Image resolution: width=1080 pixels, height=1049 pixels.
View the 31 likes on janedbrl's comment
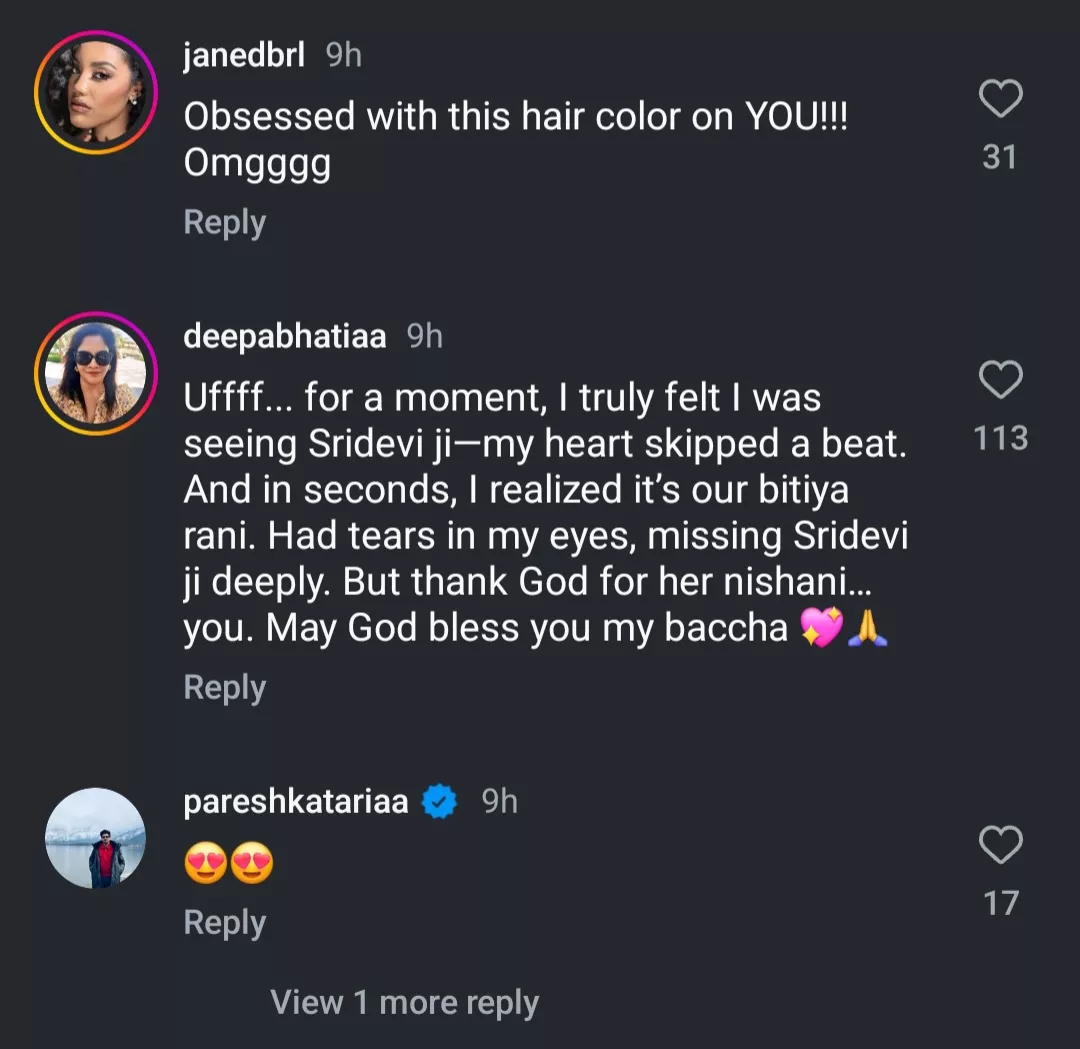point(1000,157)
